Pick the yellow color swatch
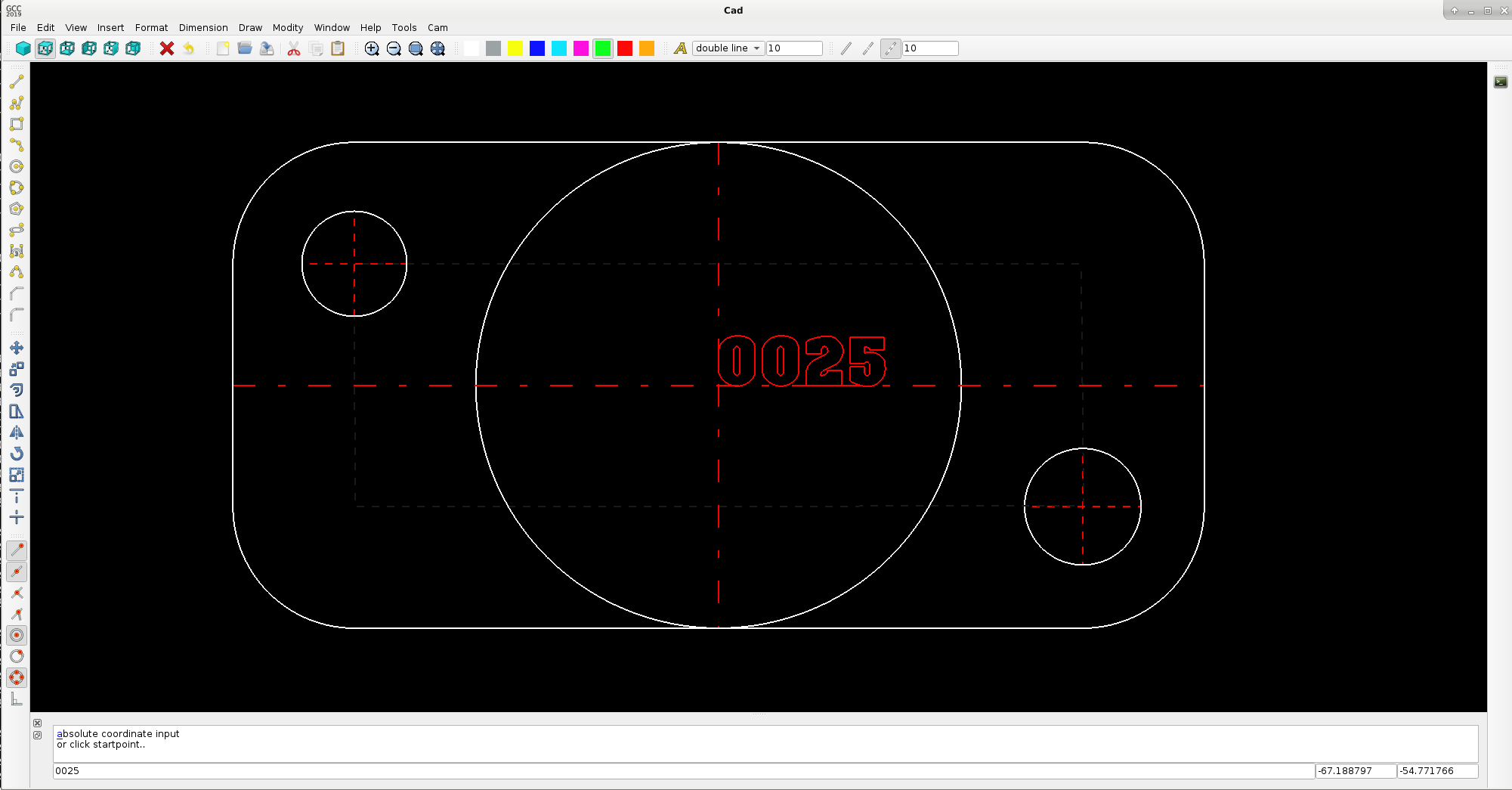The height and width of the screenshot is (790, 1512). coord(515,48)
